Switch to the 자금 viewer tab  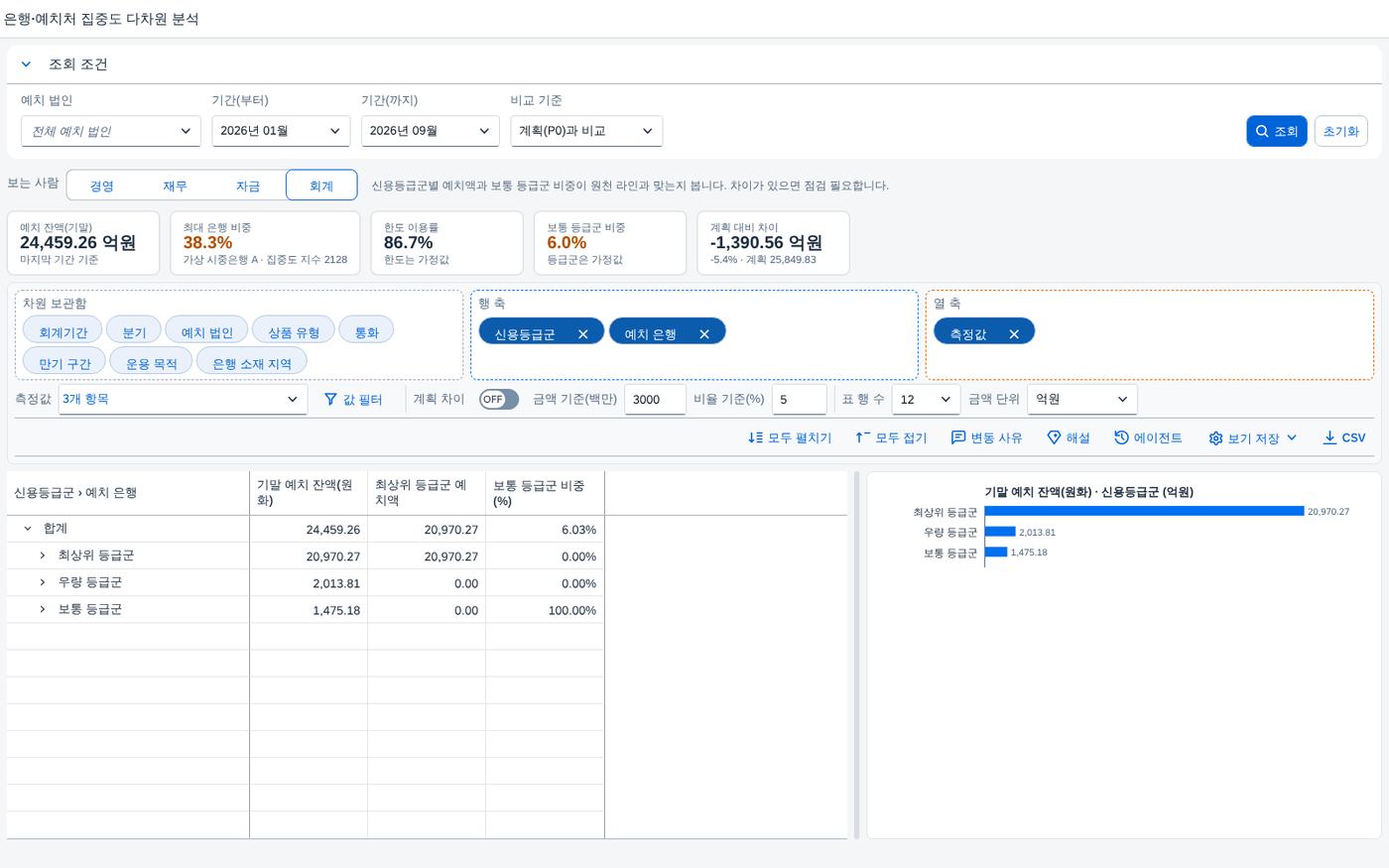pos(248,186)
